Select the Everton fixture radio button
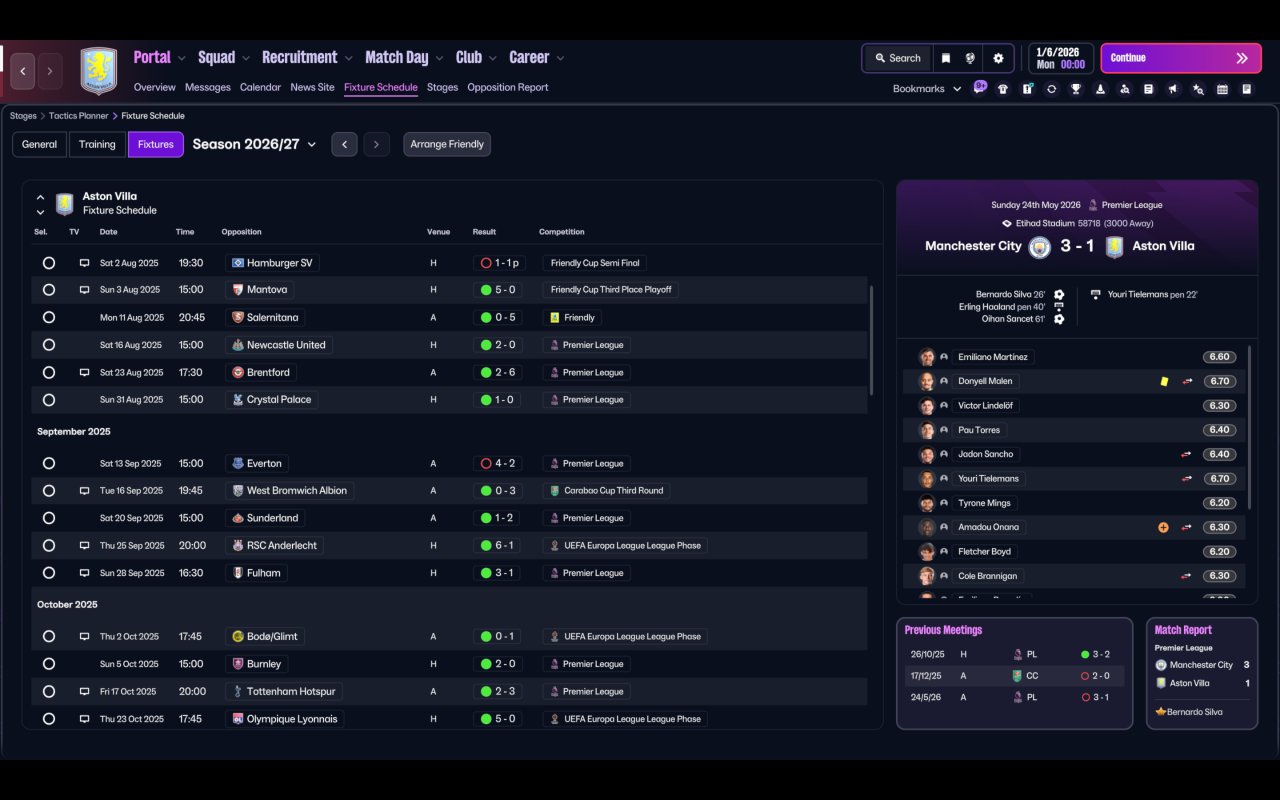This screenshot has height=800, width=1280. click(49, 464)
